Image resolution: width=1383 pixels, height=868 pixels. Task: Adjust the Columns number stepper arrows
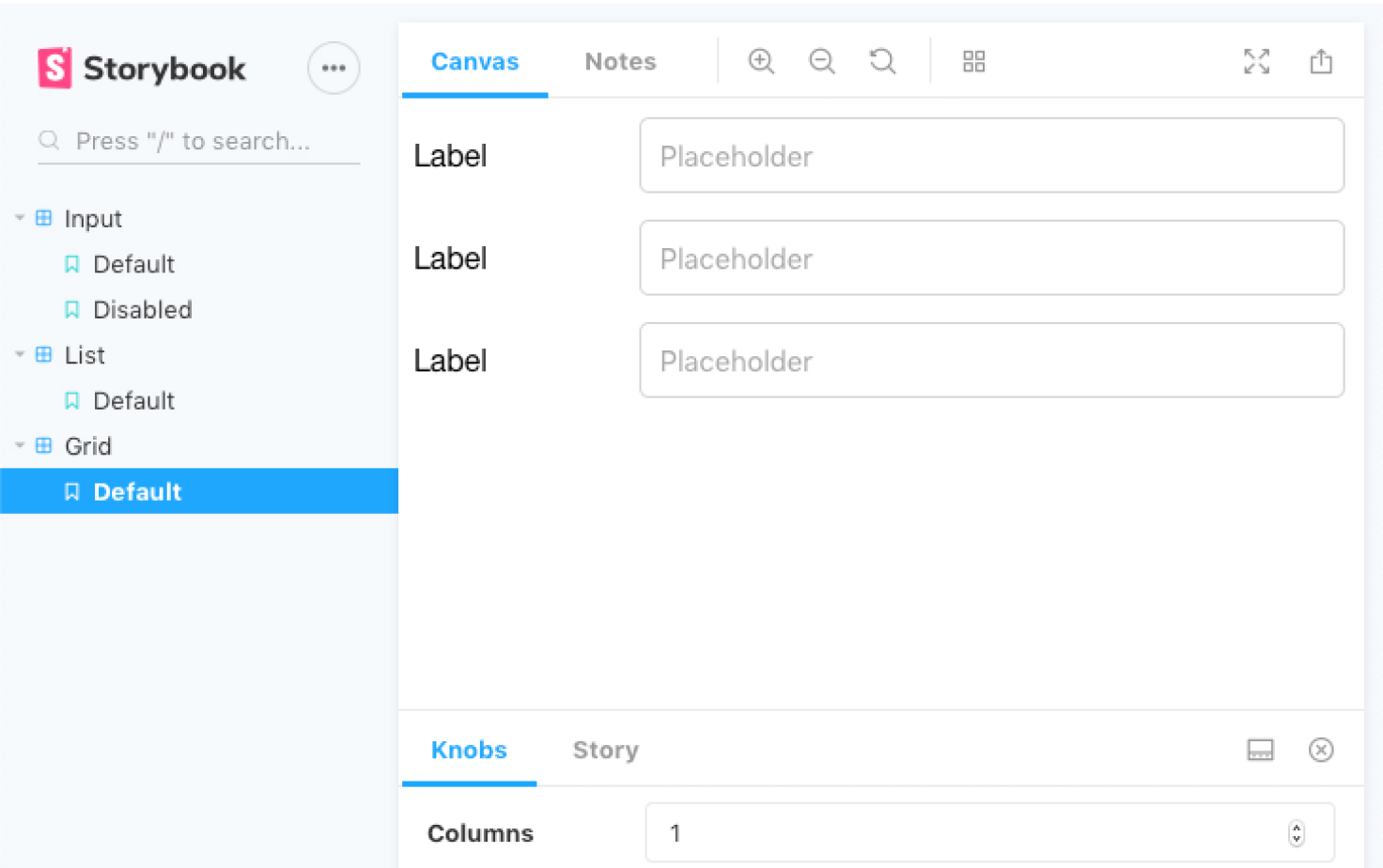[x=1297, y=833]
